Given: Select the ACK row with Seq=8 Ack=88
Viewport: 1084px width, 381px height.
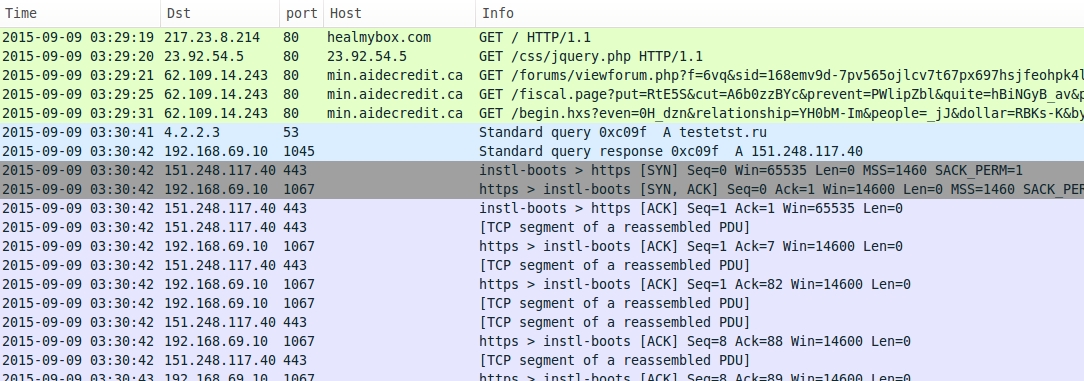Looking at the screenshot, I should click(542, 342).
